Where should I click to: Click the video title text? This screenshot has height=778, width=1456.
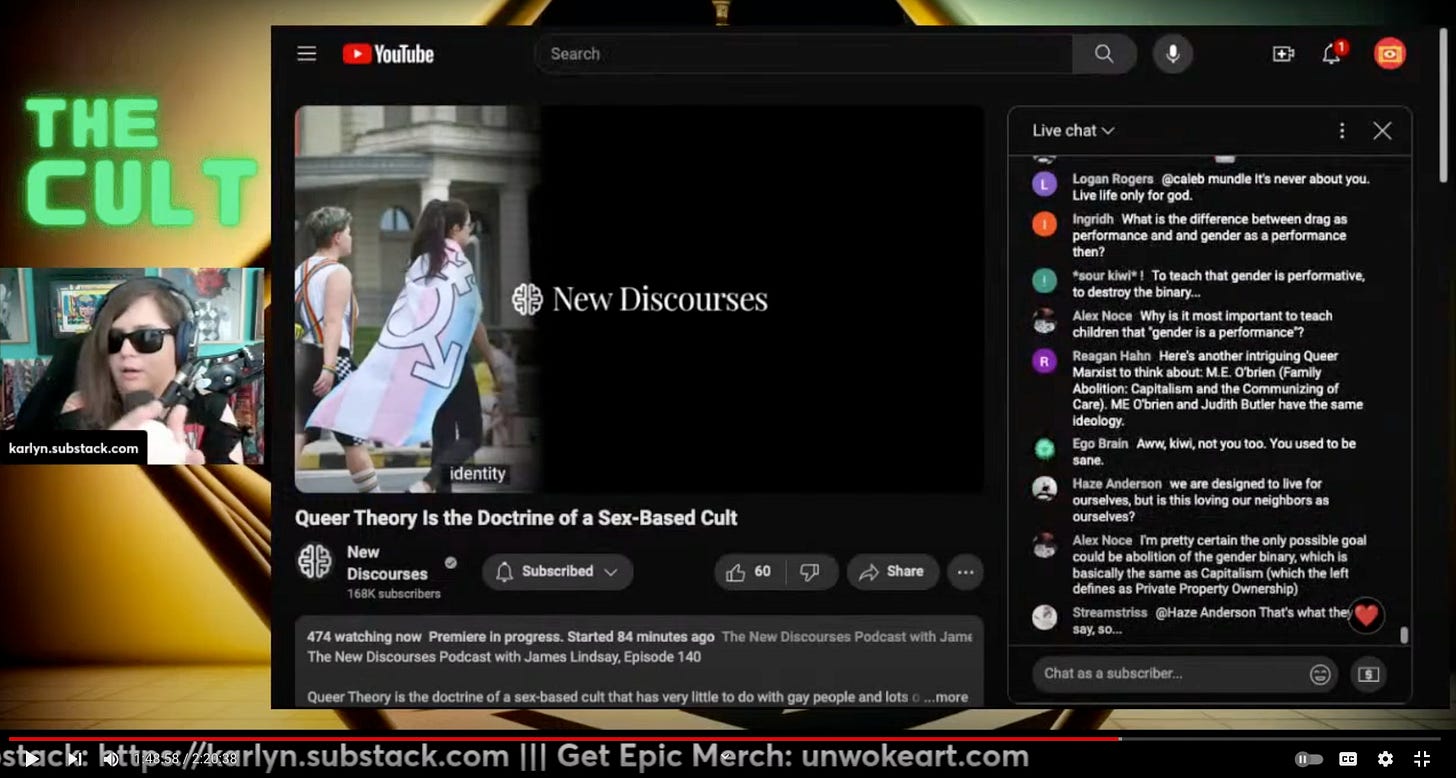click(x=516, y=518)
